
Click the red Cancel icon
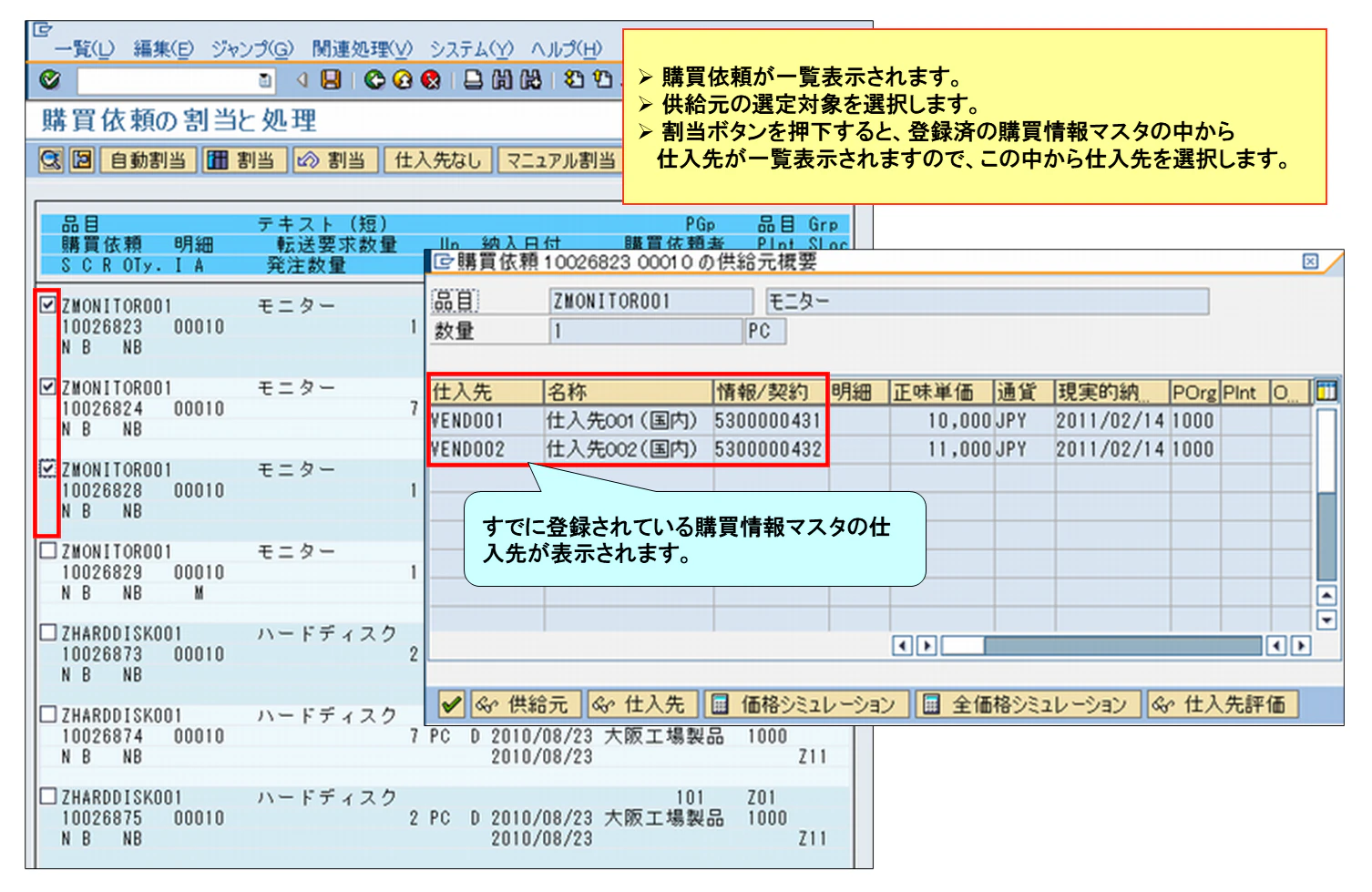click(430, 80)
